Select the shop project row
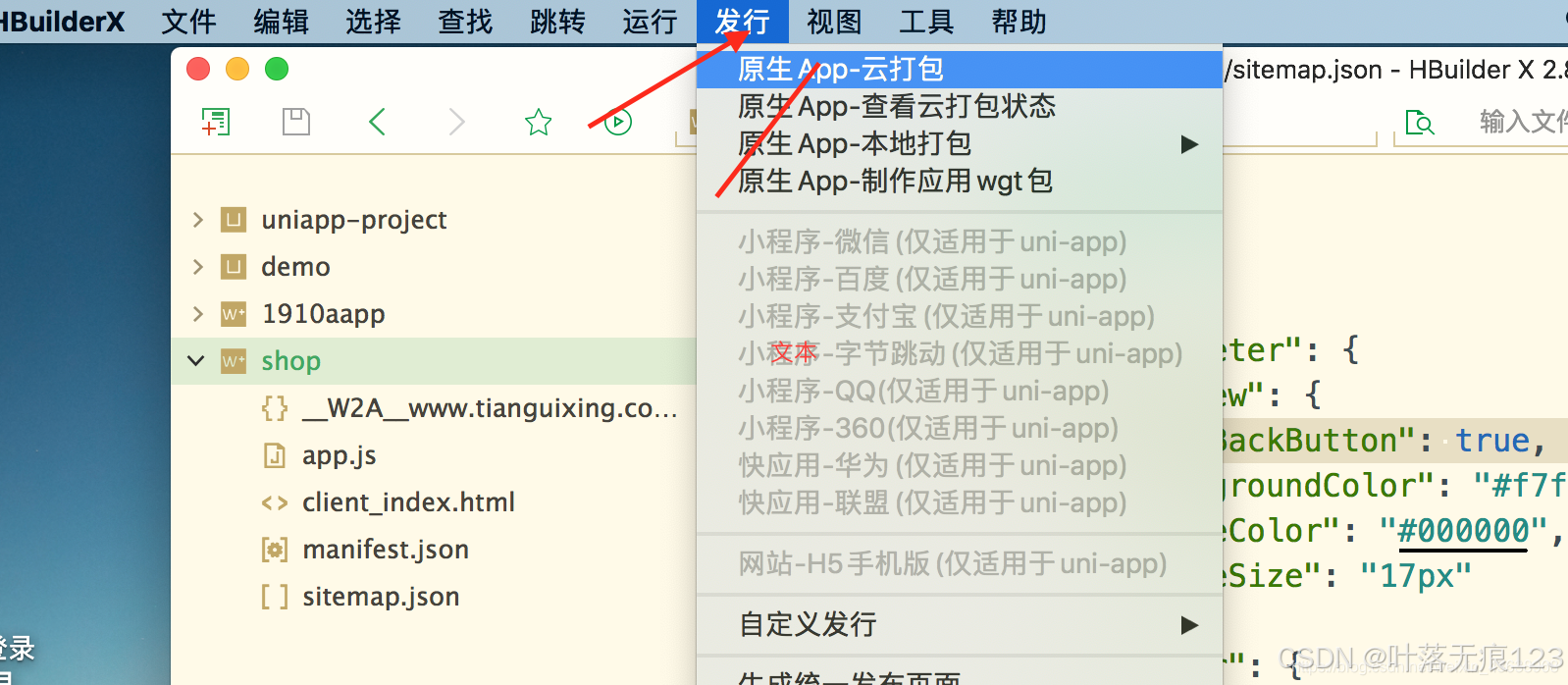The height and width of the screenshot is (685, 1568). tap(434, 360)
